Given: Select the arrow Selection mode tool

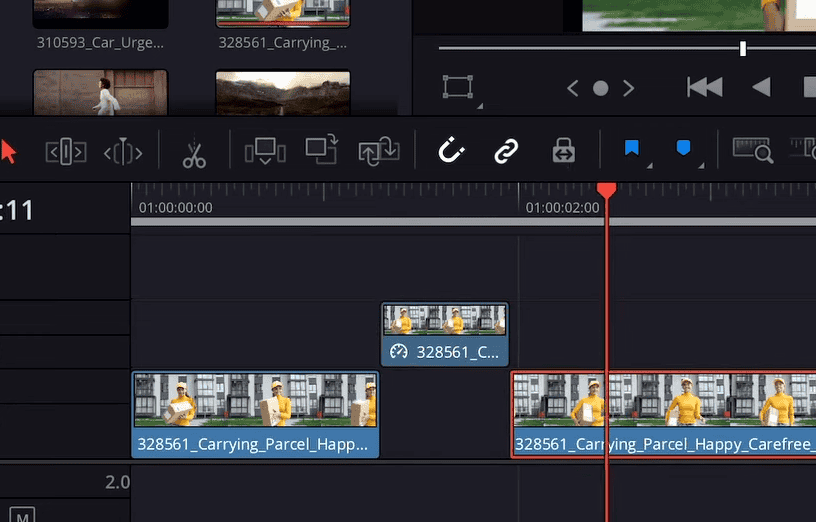Looking at the screenshot, I should pos(8,152).
